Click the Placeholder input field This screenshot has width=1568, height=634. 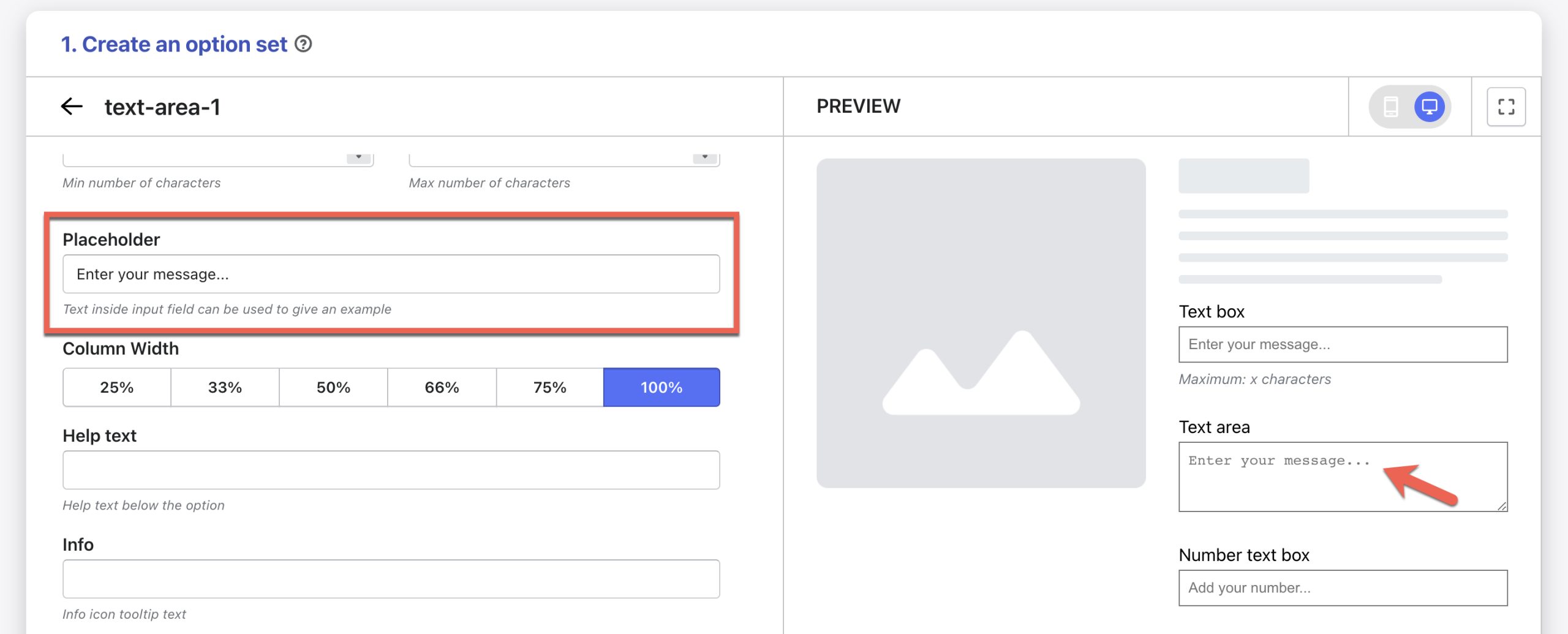click(391, 274)
